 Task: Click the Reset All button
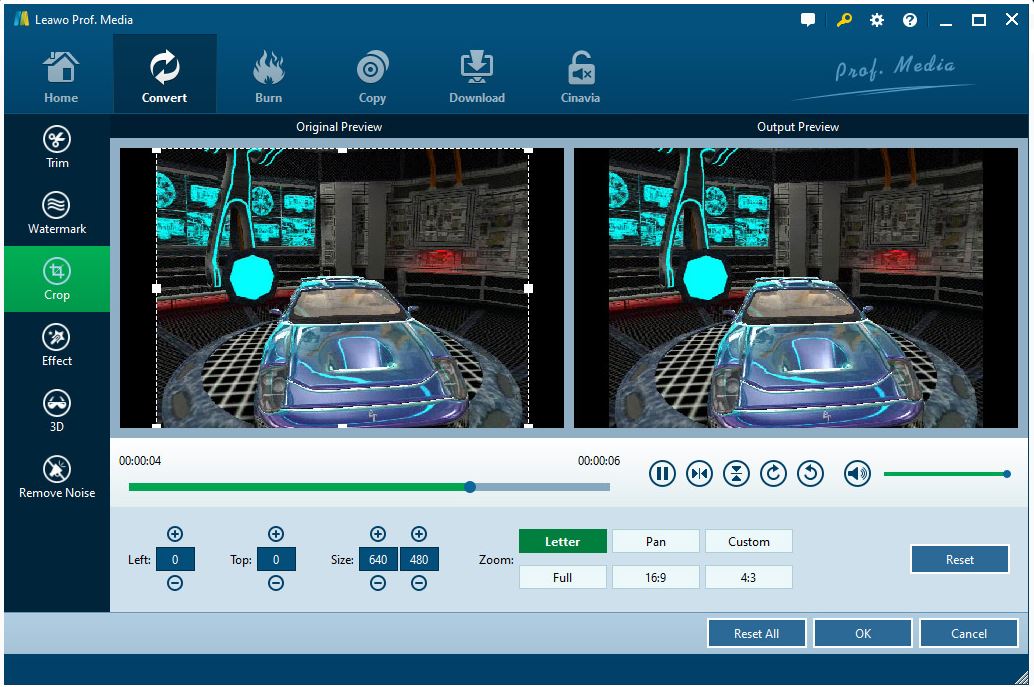coord(756,633)
